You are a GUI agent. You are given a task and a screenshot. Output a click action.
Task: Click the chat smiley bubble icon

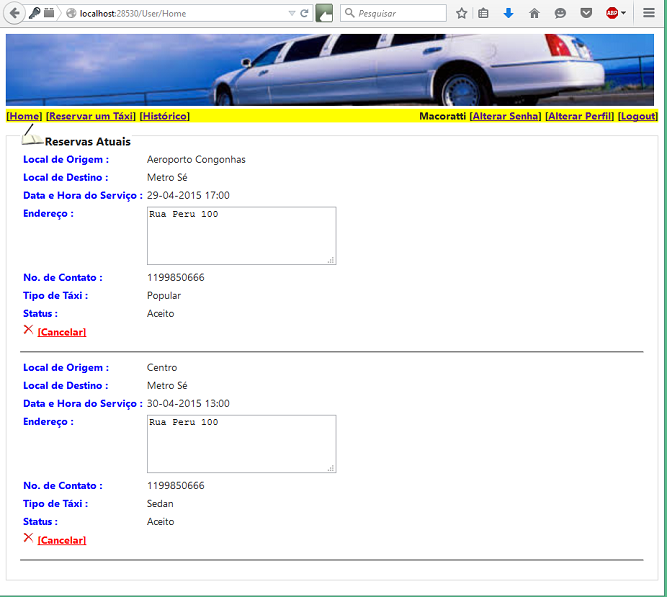(x=560, y=13)
